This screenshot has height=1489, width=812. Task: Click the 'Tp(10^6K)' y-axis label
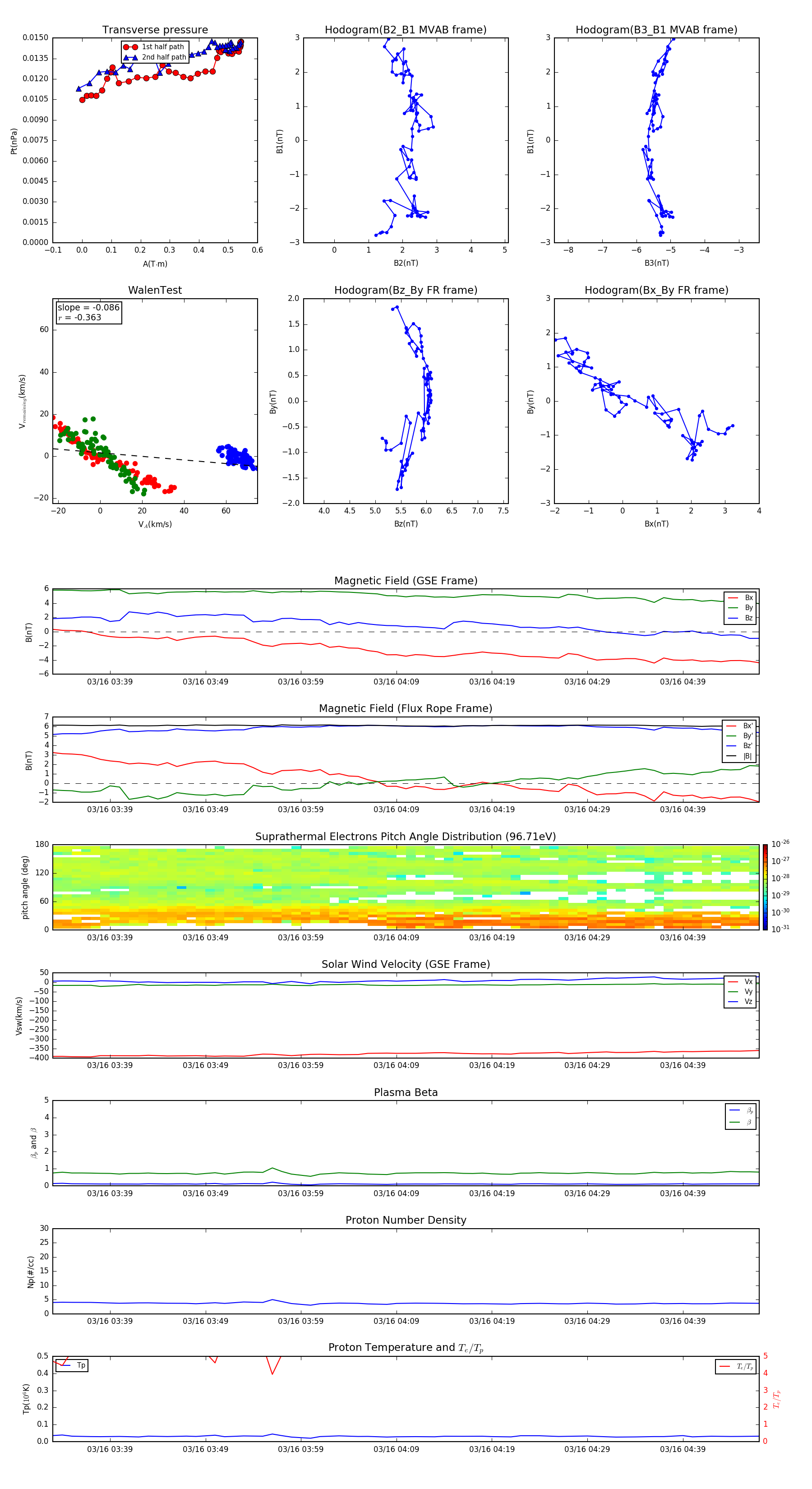coord(26,1399)
